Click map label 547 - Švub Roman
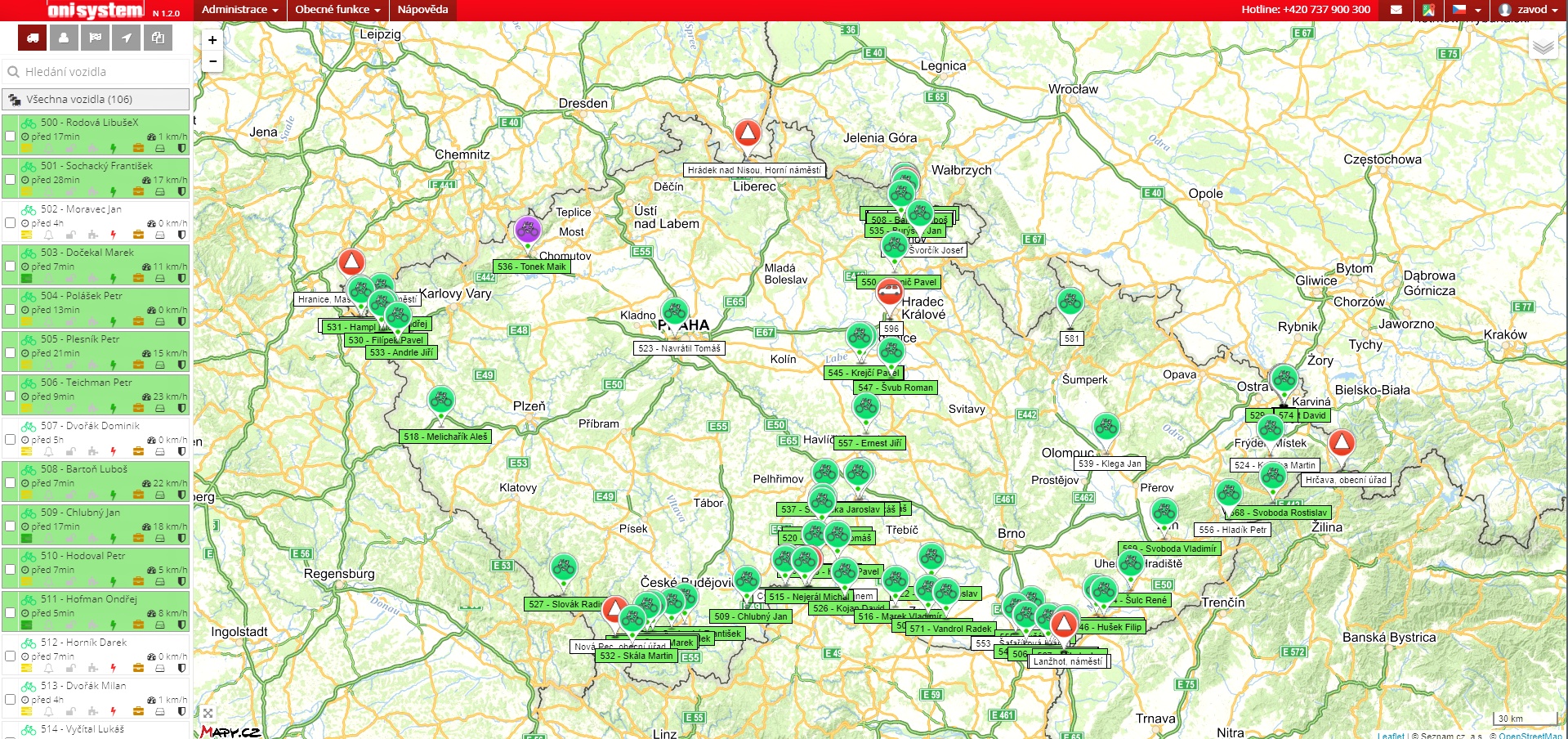1568x739 pixels. (x=896, y=387)
